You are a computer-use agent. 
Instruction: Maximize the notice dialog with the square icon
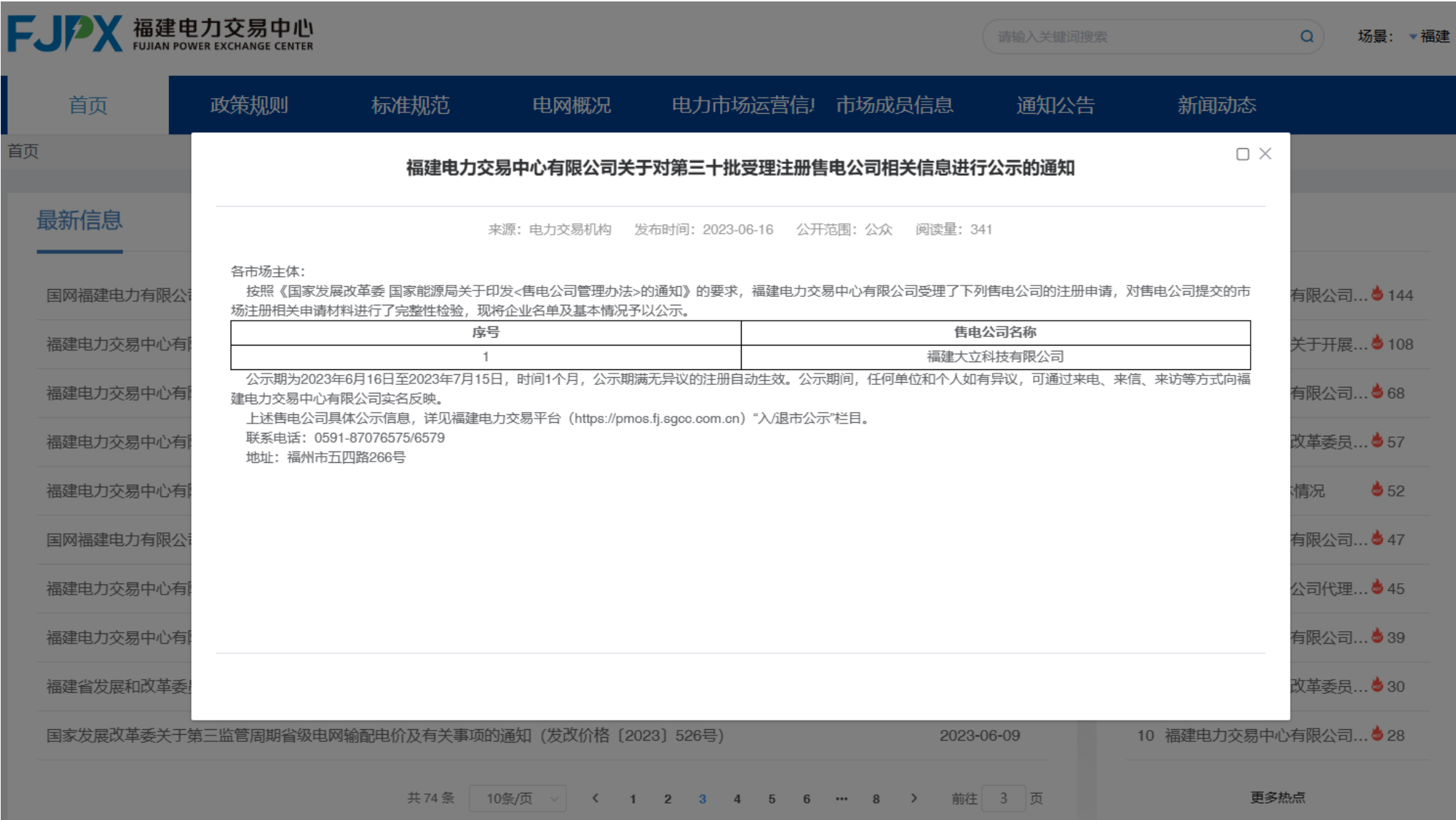click(1243, 154)
